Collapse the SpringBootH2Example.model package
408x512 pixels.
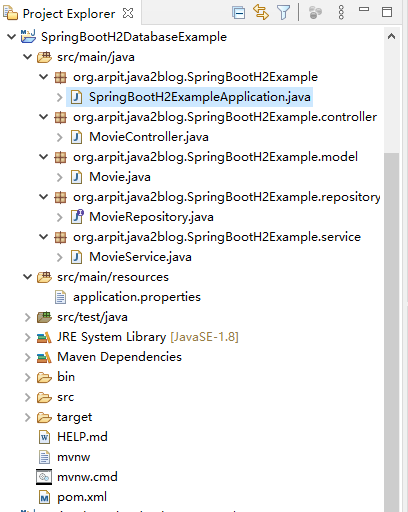(44, 157)
